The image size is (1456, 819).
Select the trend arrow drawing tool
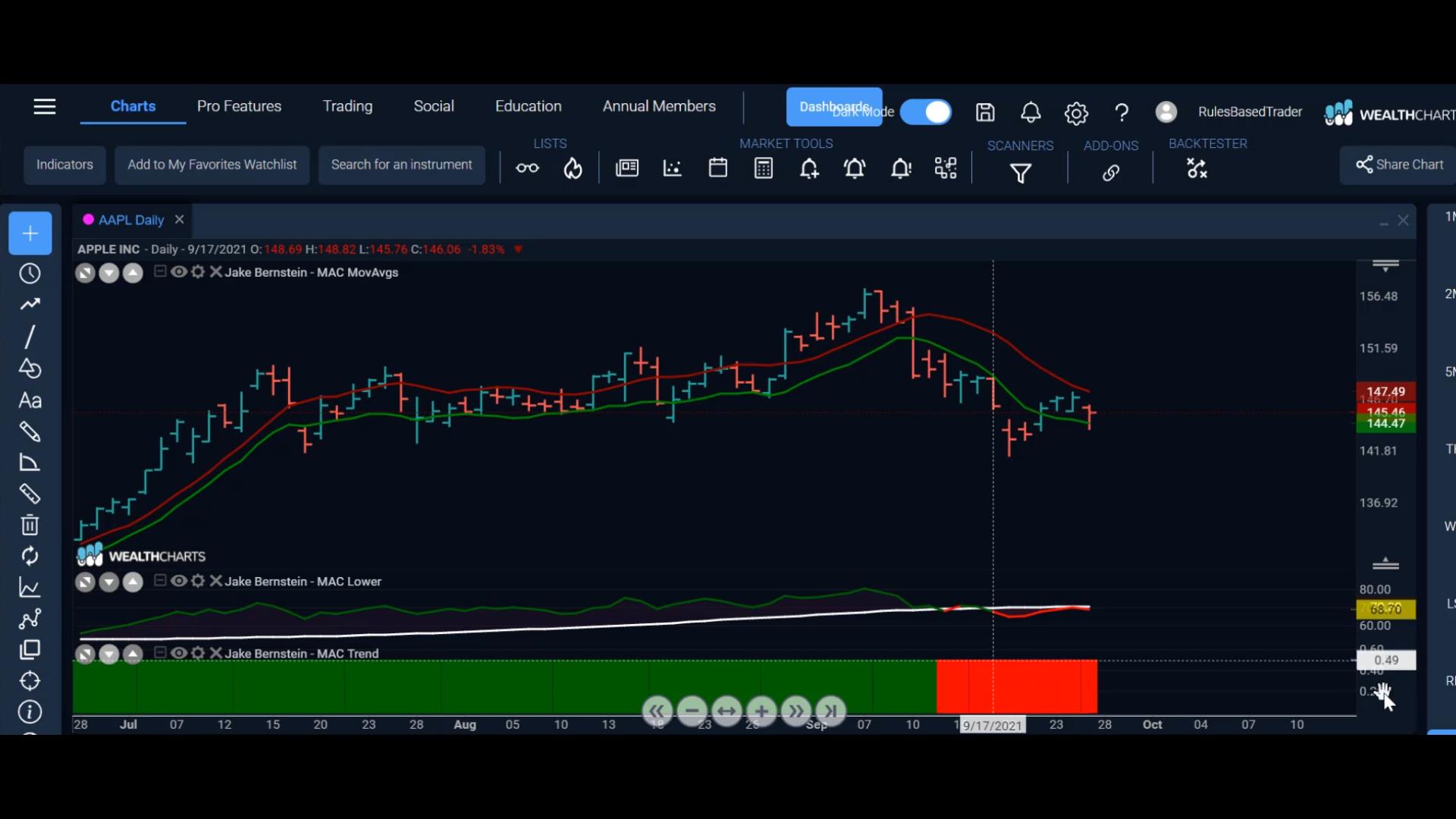30,305
